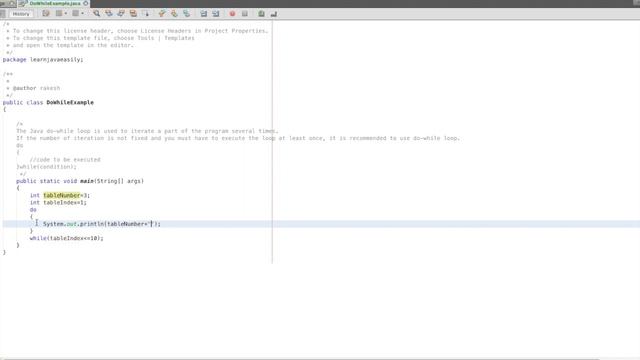Close the DoWhileExample.java tab
Image resolution: width=640 pixels, height=360 pixels.
pyautogui.click(x=86, y=3)
